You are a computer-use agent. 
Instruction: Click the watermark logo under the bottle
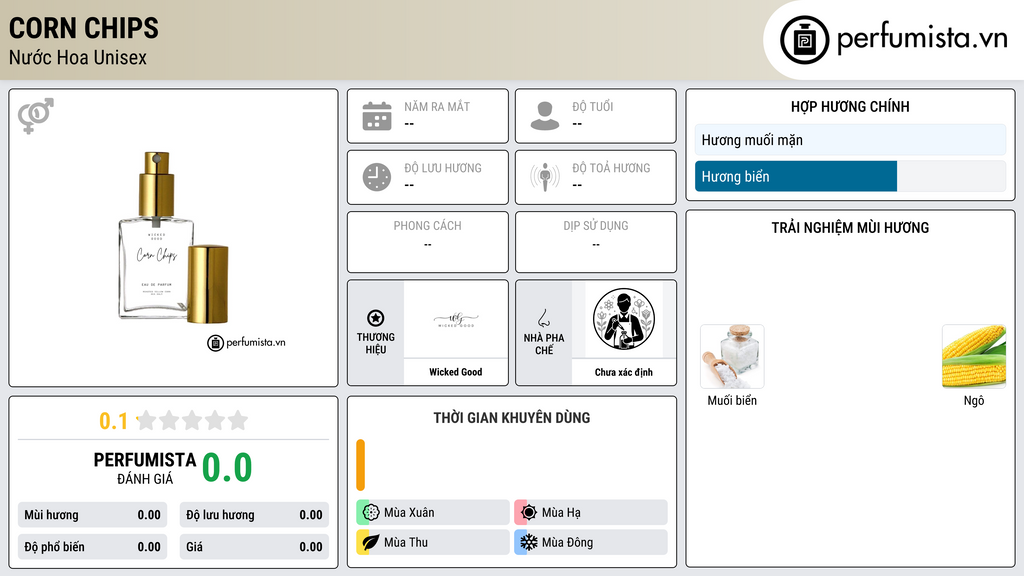[246, 342]
